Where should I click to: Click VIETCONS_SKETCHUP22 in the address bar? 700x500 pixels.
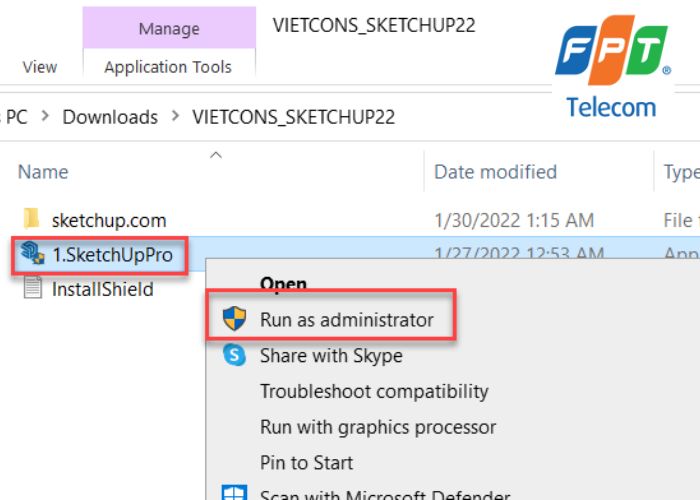point(294,117)
